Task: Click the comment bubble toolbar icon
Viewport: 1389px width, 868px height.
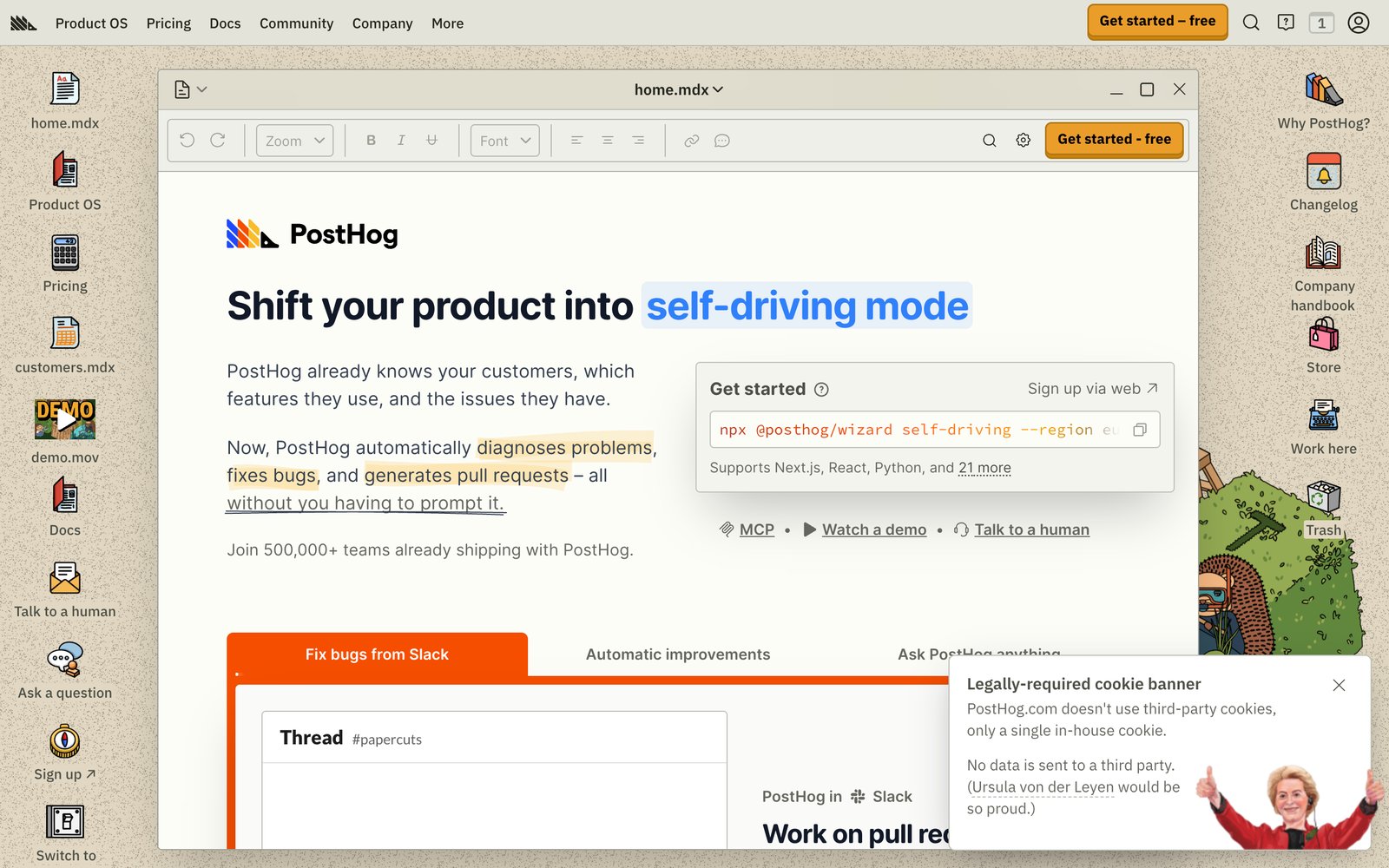Action: point(722,141)
